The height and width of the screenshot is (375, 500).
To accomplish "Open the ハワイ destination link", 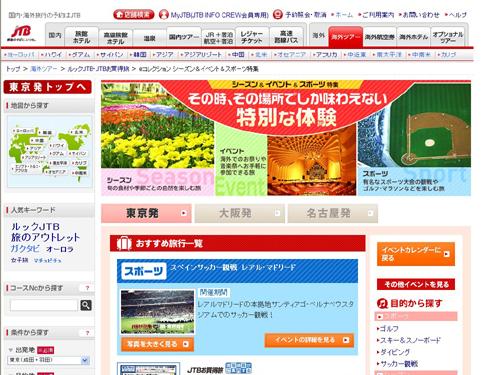I will 53,54.
